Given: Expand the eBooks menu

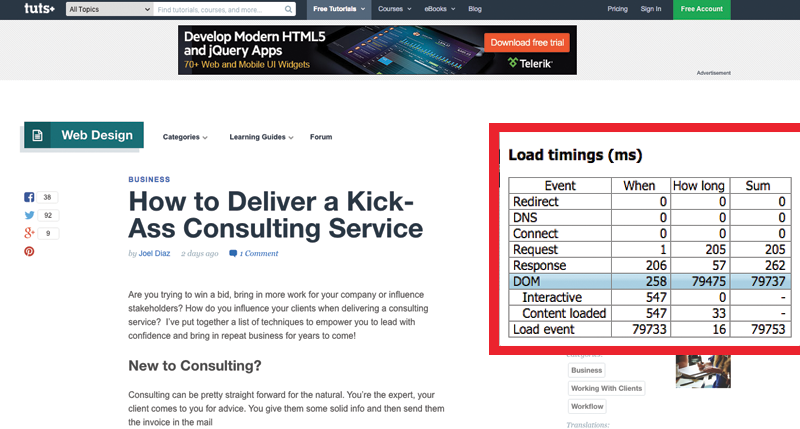Looking at the screenshot, I should pos(439,9).
